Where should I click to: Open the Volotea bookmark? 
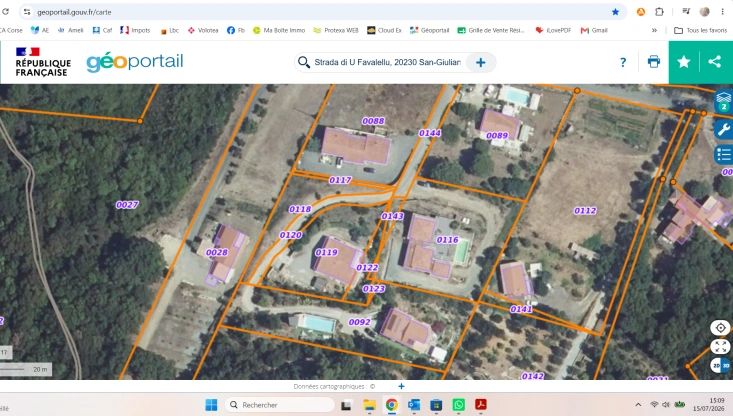(x=203, y=30)
